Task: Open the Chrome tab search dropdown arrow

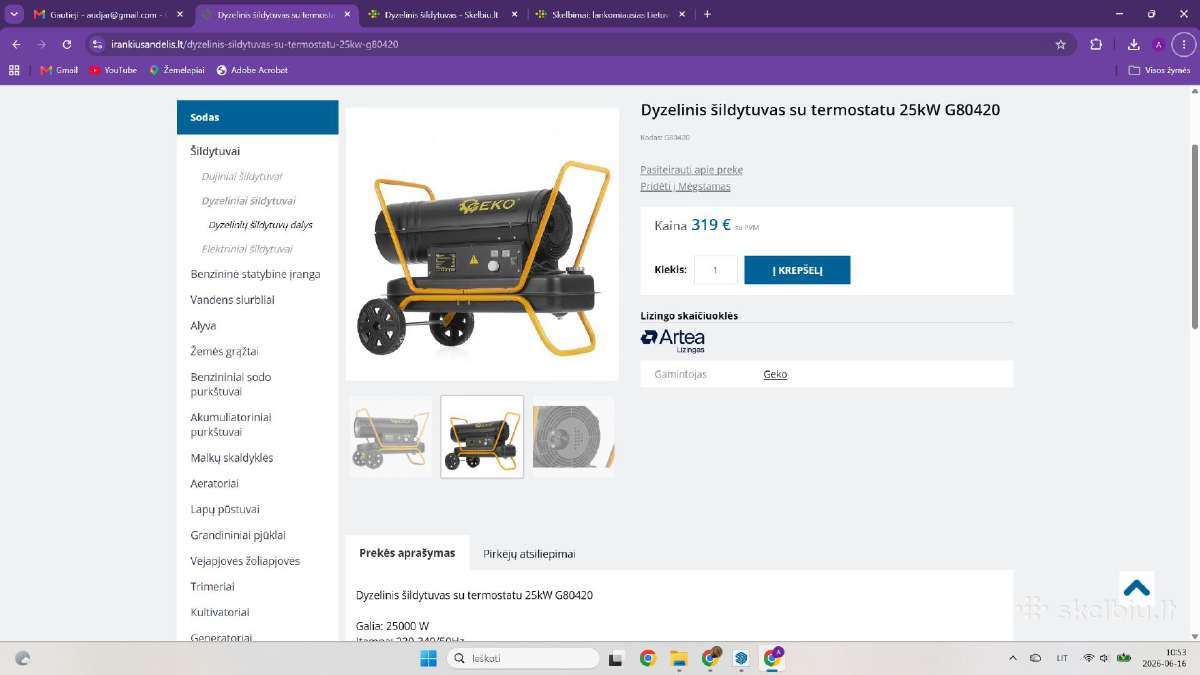Action: [14, 14]
